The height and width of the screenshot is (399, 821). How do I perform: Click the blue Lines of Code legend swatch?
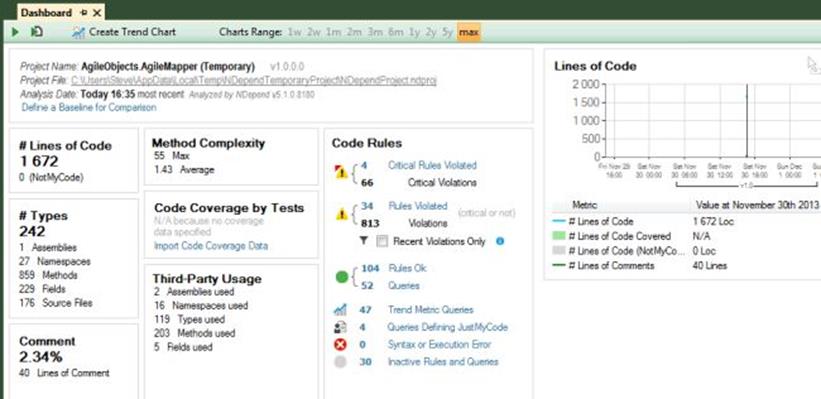tap(559, 221)
